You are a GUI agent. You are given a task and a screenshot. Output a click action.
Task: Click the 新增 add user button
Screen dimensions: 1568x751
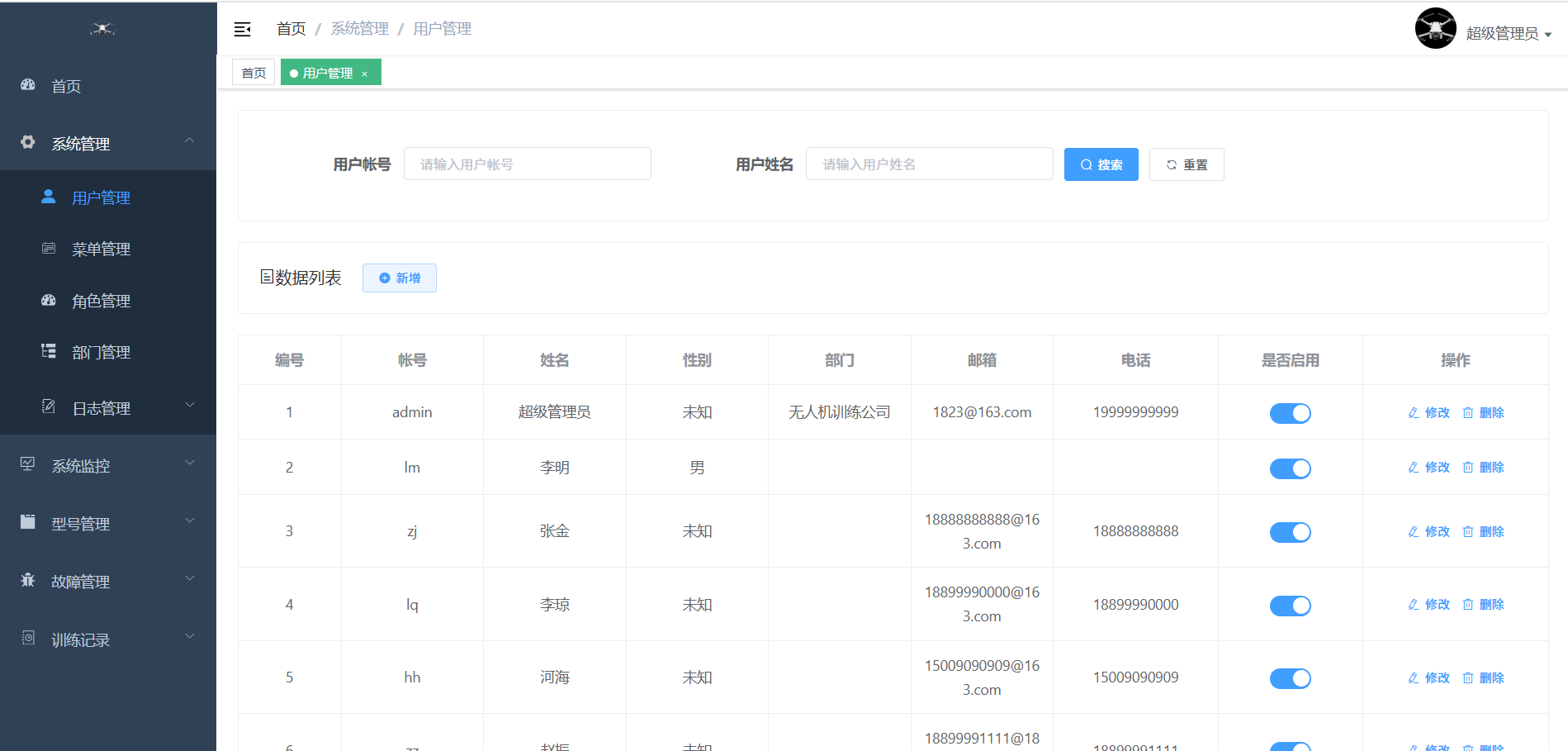point(400,278)
